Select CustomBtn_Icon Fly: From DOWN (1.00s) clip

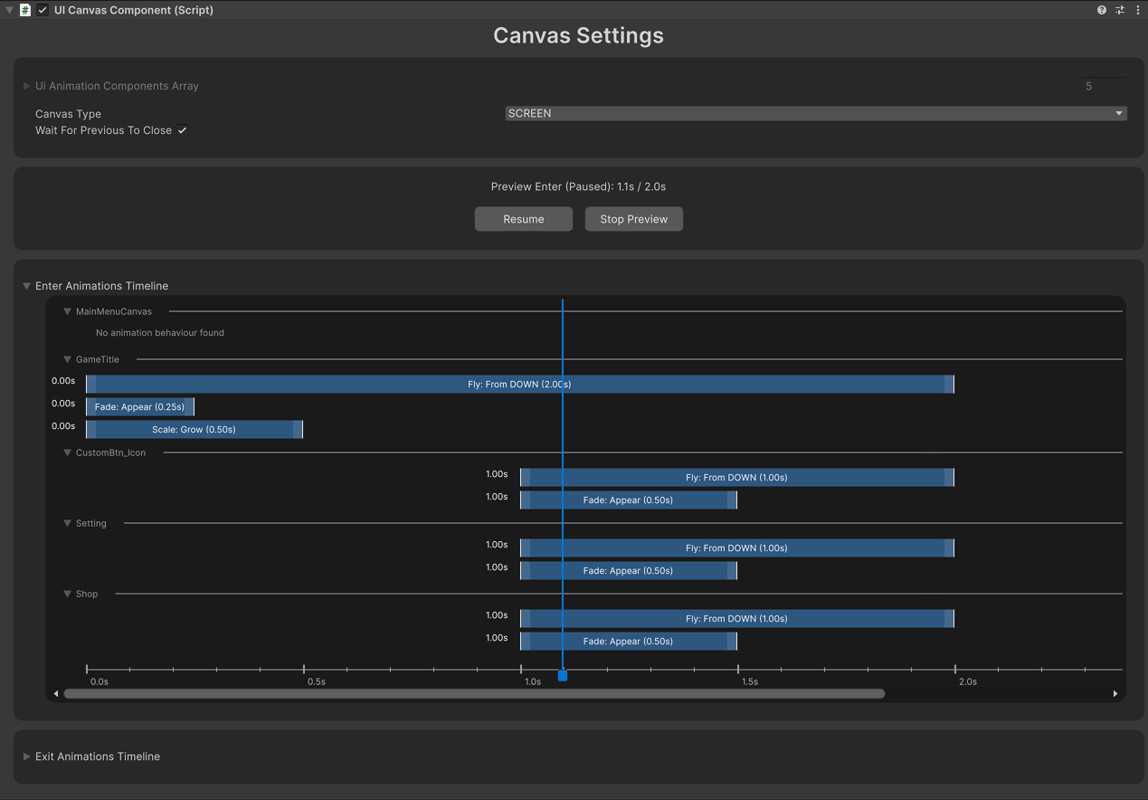click(737, 477)
